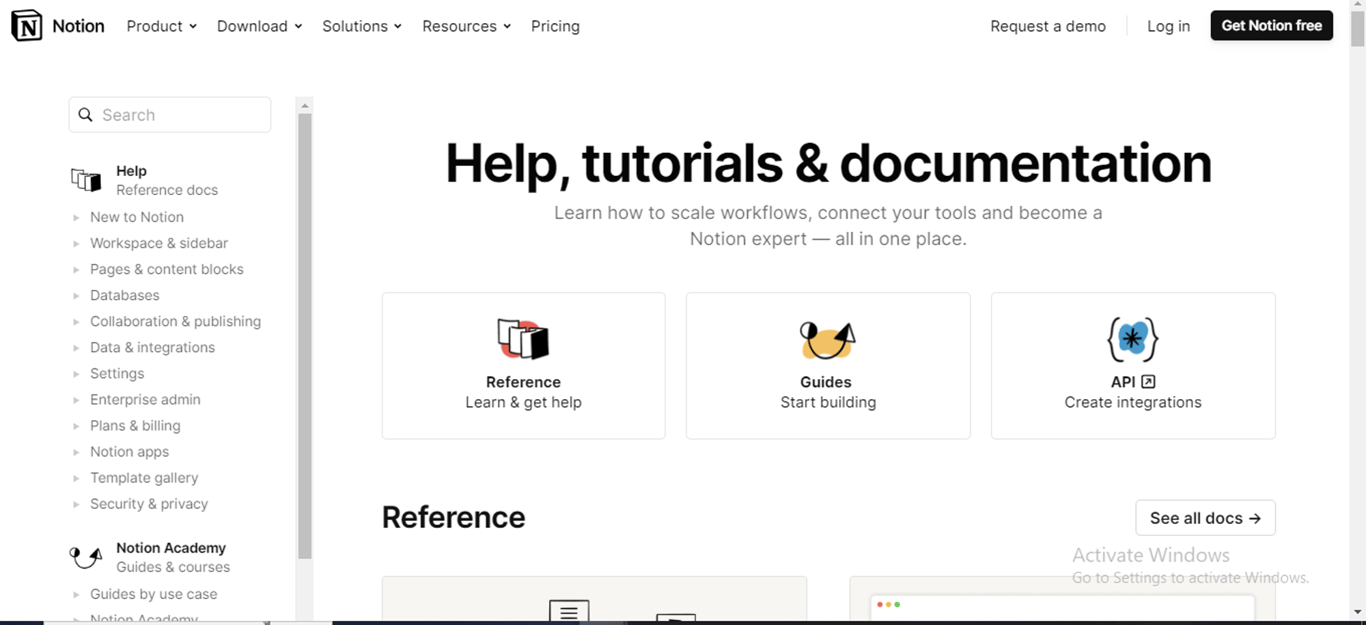Open Template gallery docs
The width and height of the screenshot is (1366, 625).
point(144,478)
